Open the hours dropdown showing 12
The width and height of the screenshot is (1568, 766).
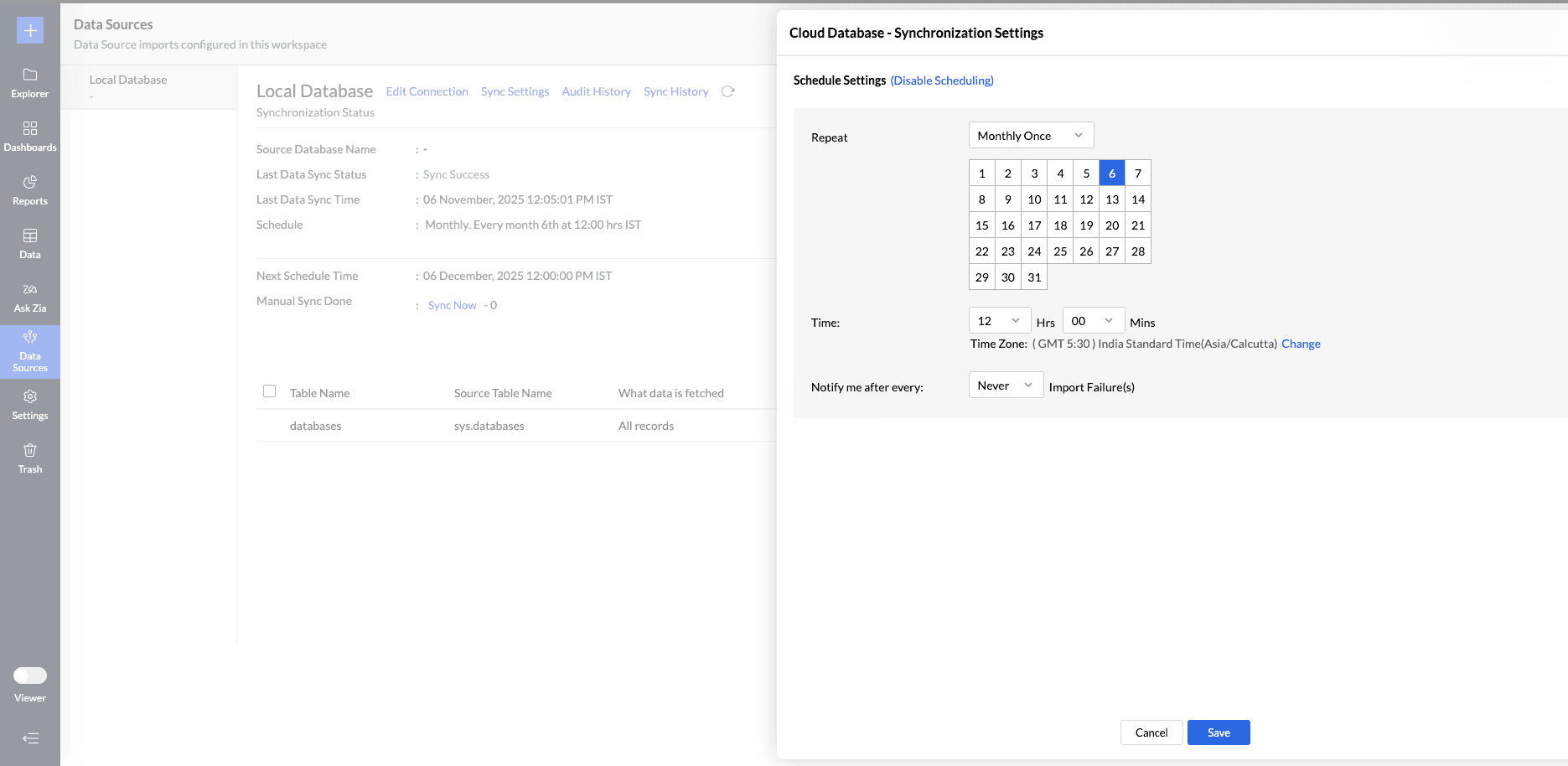[x=999, y=321]
